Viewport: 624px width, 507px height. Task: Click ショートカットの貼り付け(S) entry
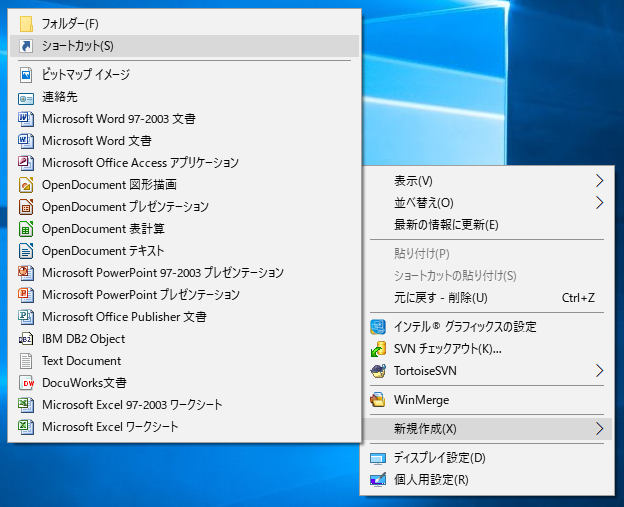(x=487, y=275)
